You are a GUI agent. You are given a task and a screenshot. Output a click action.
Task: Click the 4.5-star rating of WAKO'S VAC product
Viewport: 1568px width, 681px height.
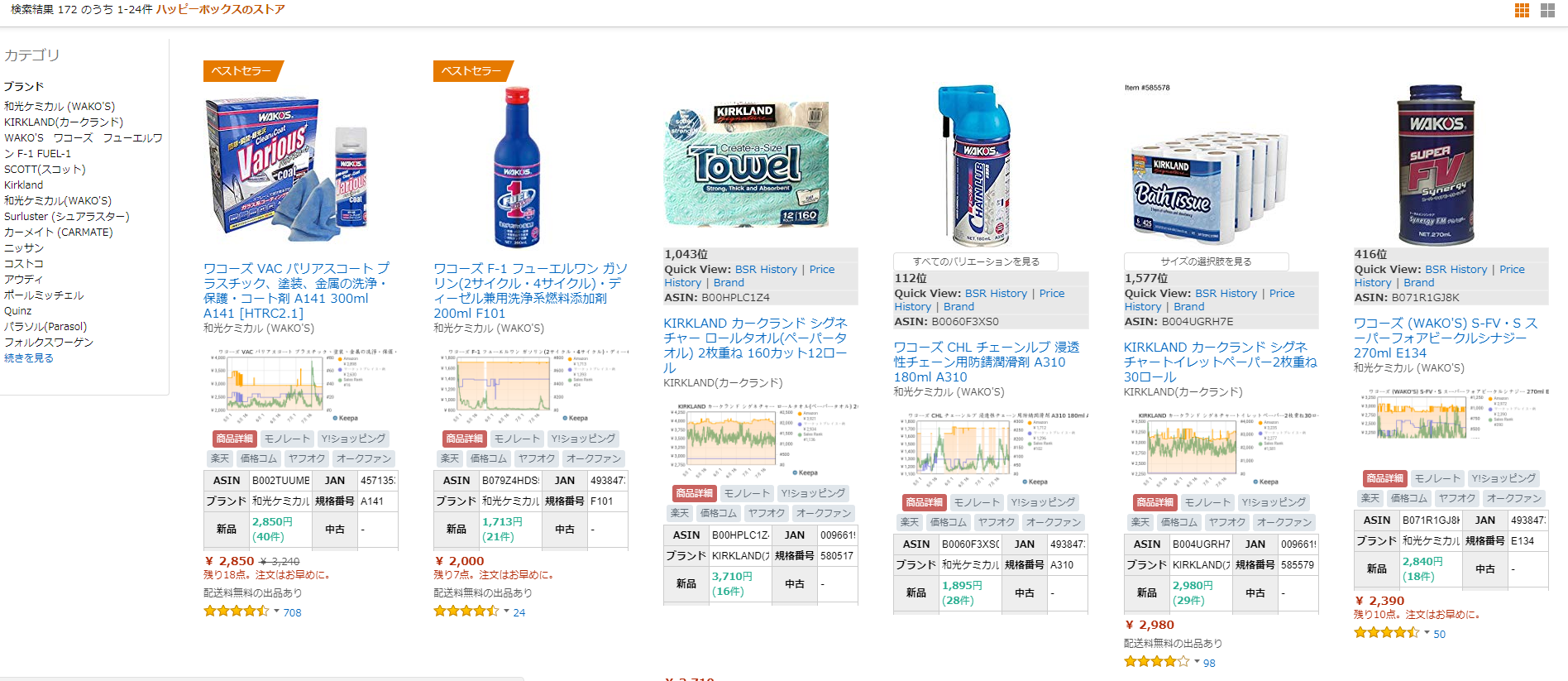coord(237,611)
